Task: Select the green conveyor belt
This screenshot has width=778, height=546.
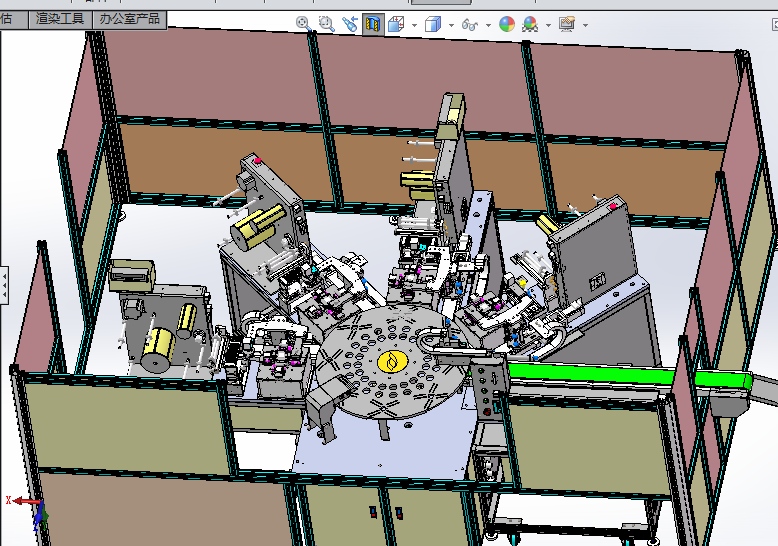Action: (x=629, y=374)
